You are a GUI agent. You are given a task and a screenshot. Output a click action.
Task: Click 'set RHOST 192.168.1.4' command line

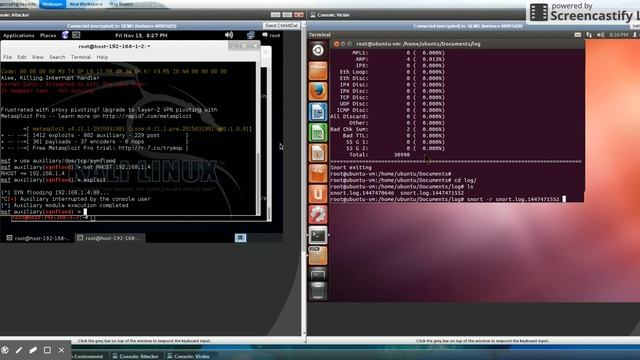76,167
